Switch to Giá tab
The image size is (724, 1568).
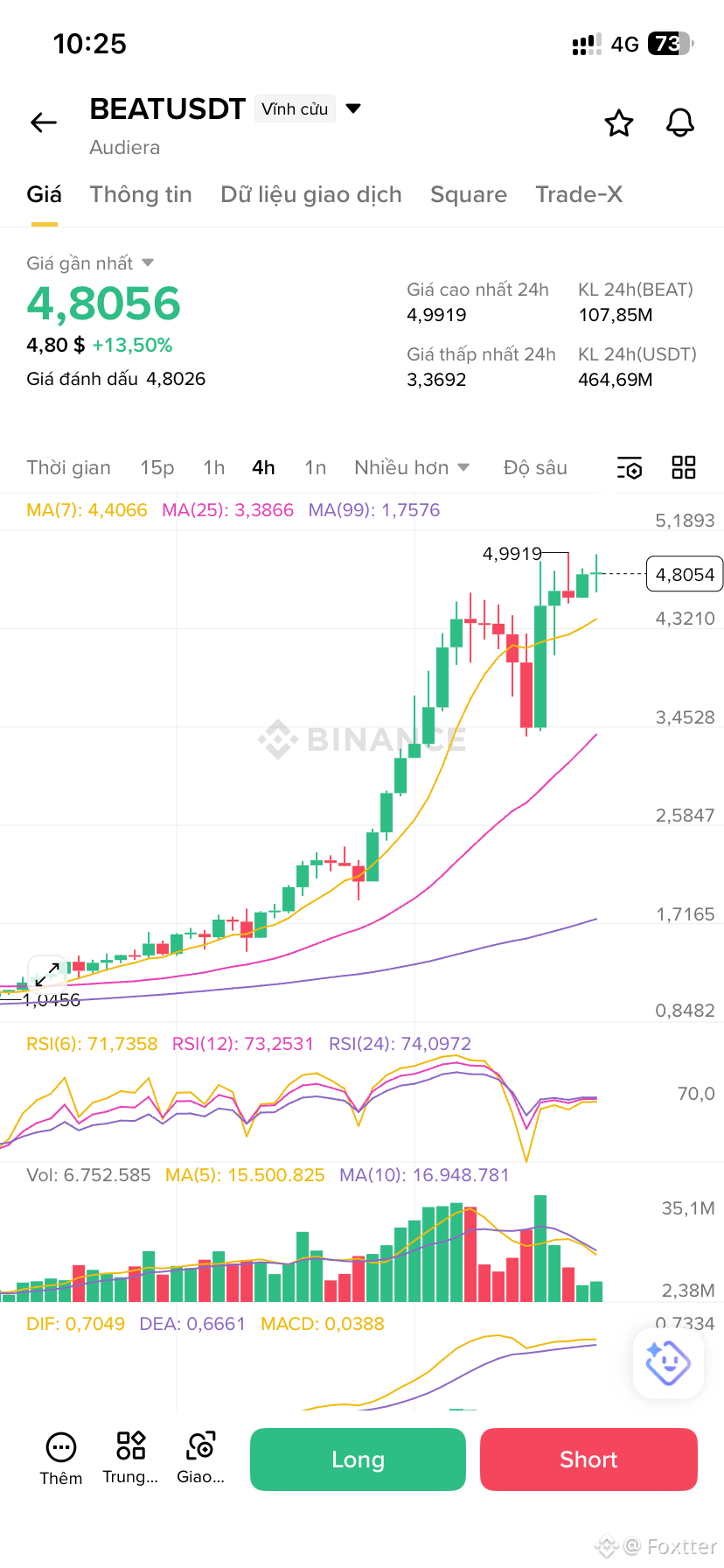tap(45, 194)
